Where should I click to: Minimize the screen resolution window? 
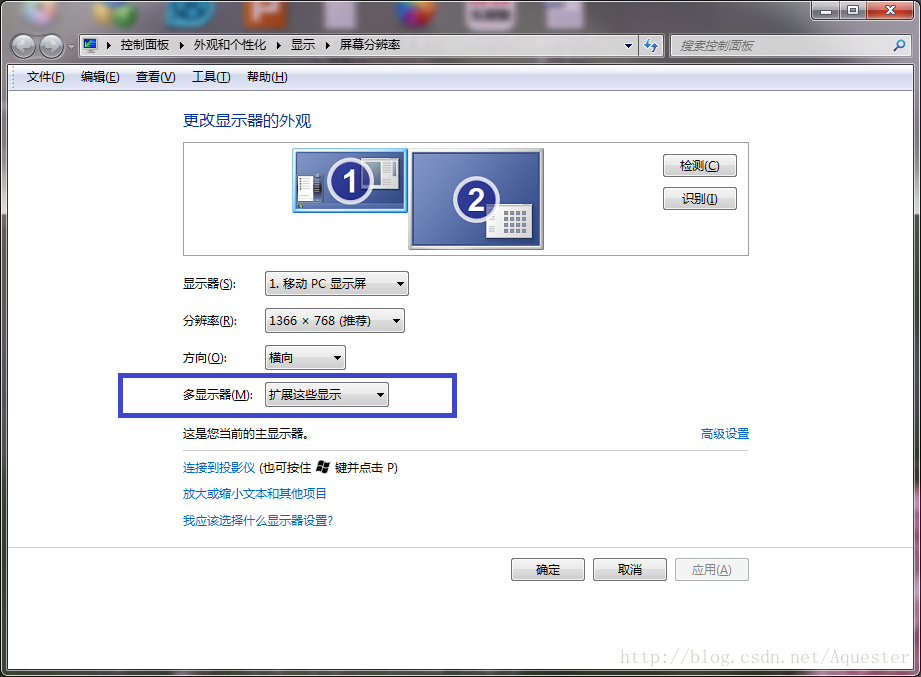pos(826,10)
